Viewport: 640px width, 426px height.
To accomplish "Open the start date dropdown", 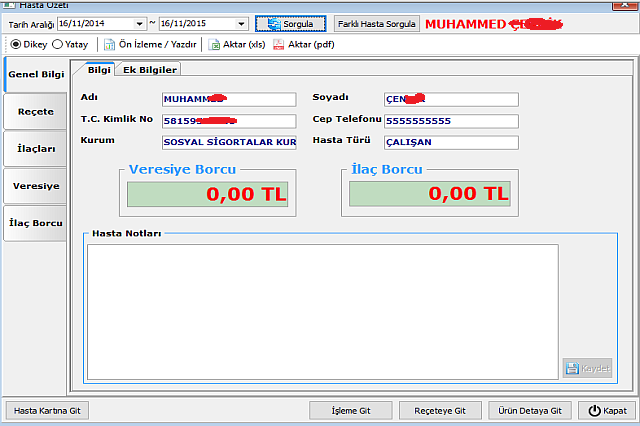I will [137, 23].
